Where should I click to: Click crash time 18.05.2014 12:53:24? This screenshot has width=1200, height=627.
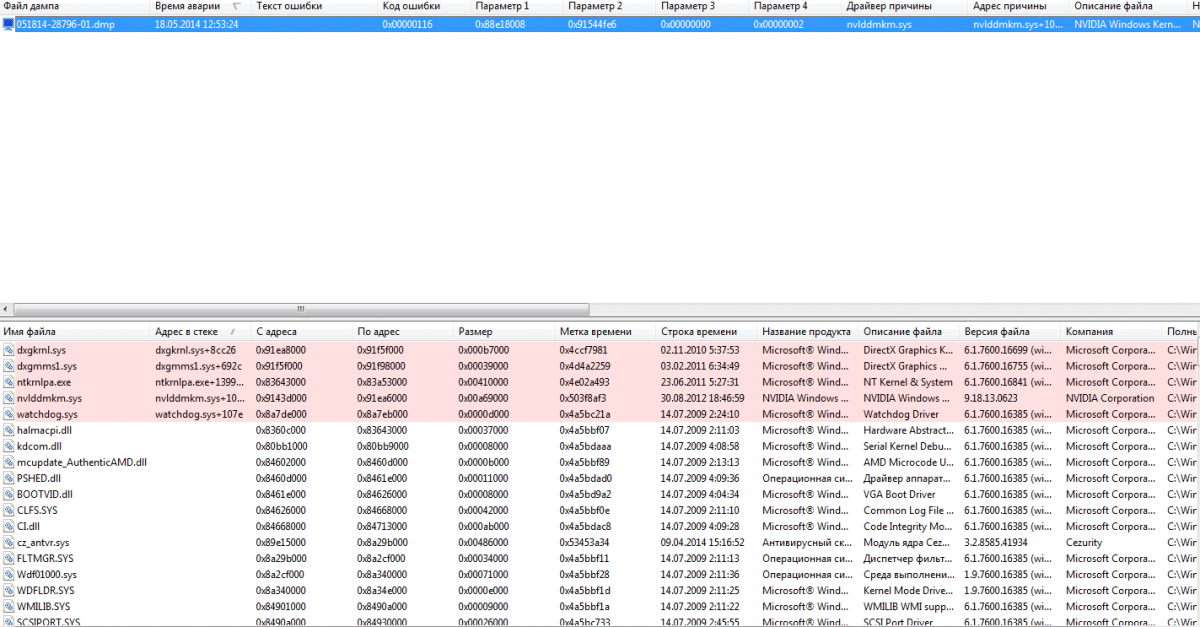(x=196, y=22)
